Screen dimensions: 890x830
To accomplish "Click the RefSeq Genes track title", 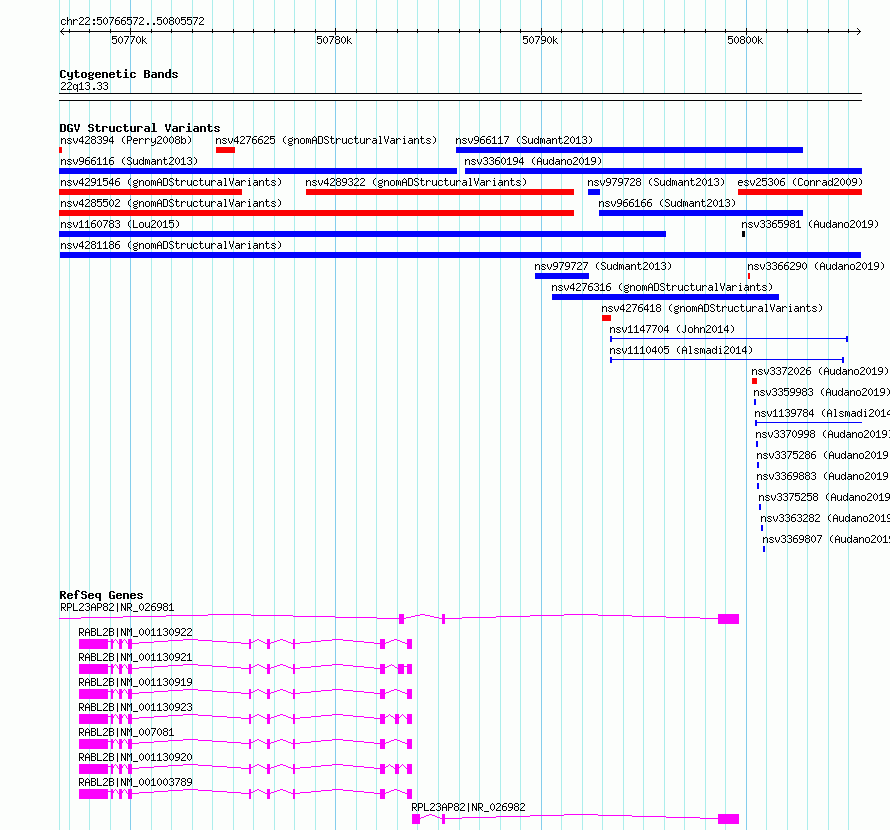I will coord(101,595).
